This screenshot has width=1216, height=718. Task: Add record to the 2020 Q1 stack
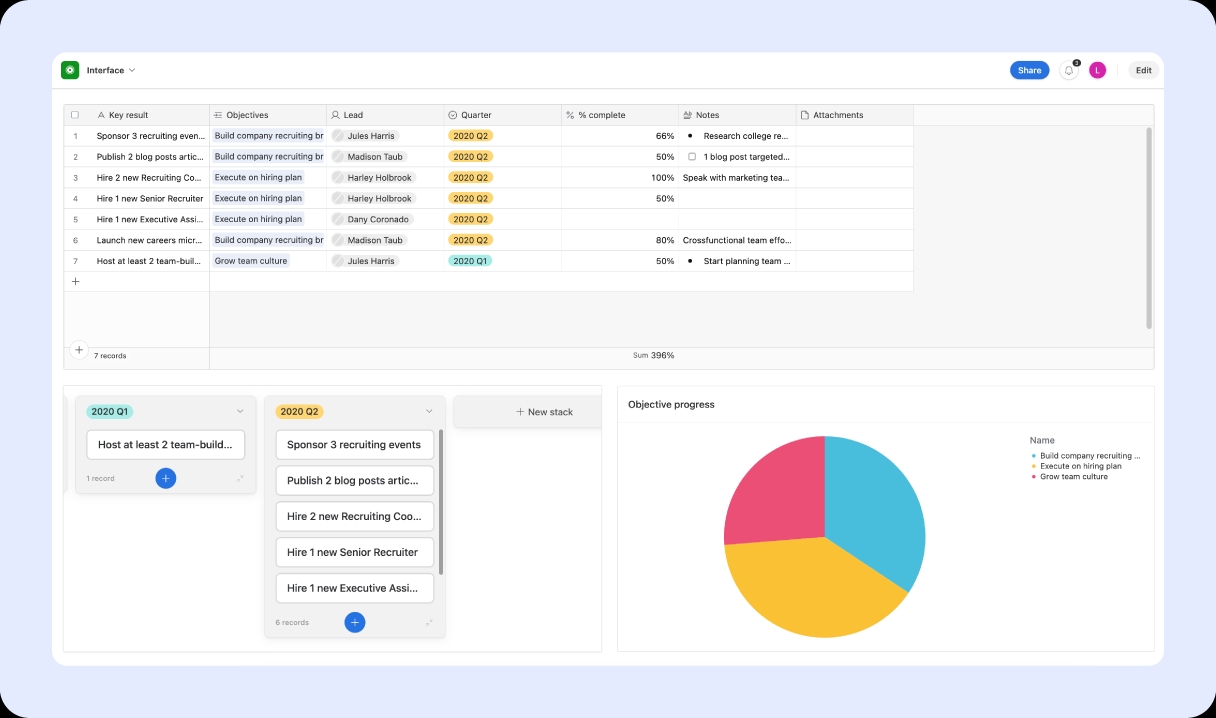click(166, 478)
